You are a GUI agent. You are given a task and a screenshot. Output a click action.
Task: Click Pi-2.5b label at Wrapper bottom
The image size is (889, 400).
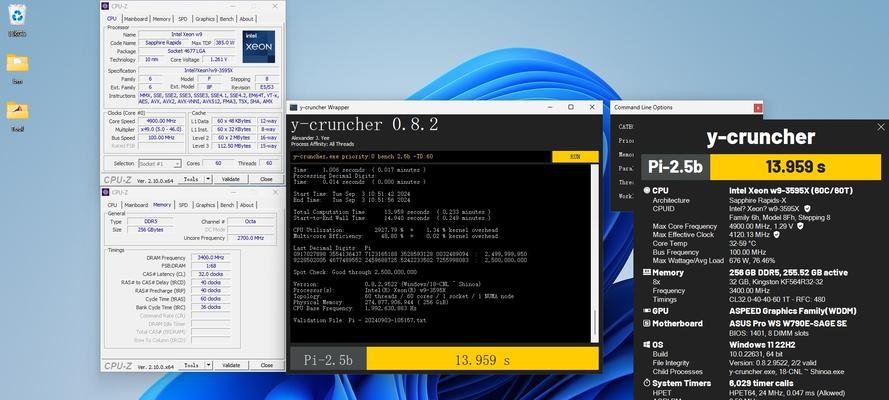[x=328, y=359]
